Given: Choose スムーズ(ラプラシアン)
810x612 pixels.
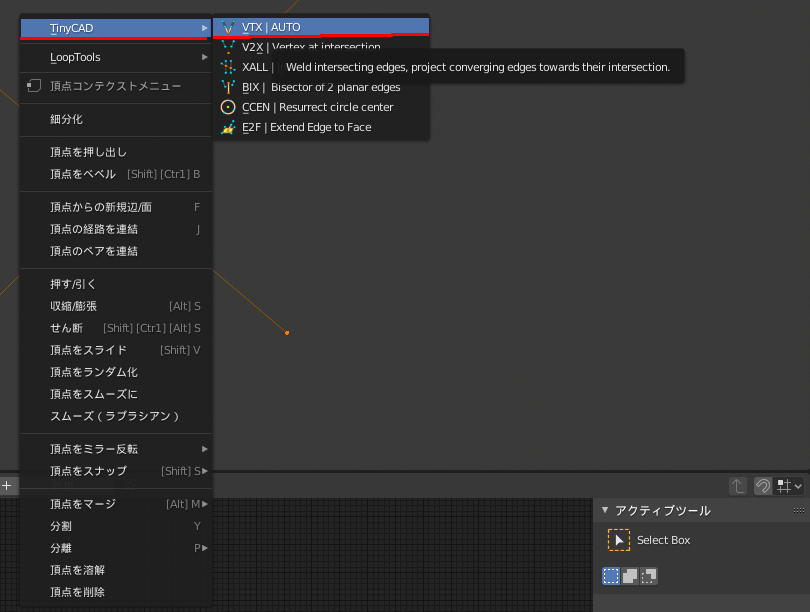Looking at the screenshot, I should click(116, 416).
